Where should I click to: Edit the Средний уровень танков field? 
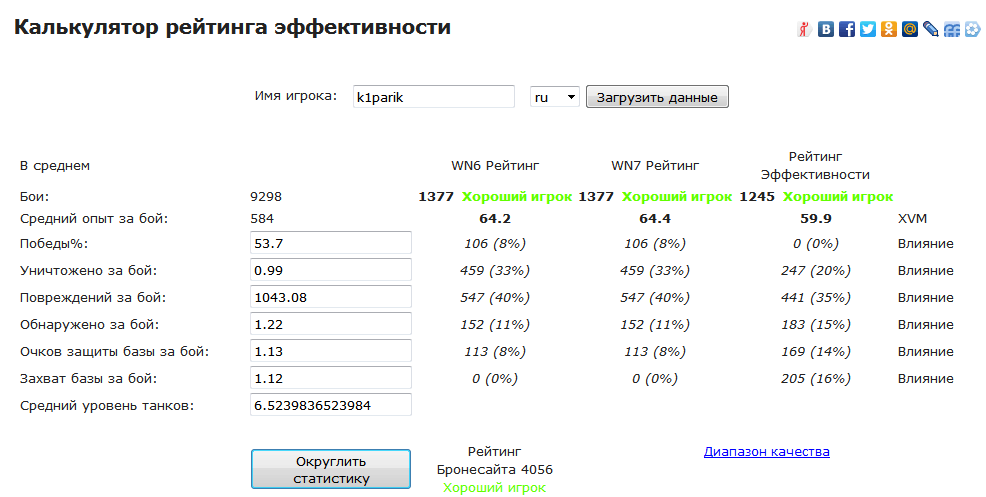pyautogui.click(x=331, y=405)
